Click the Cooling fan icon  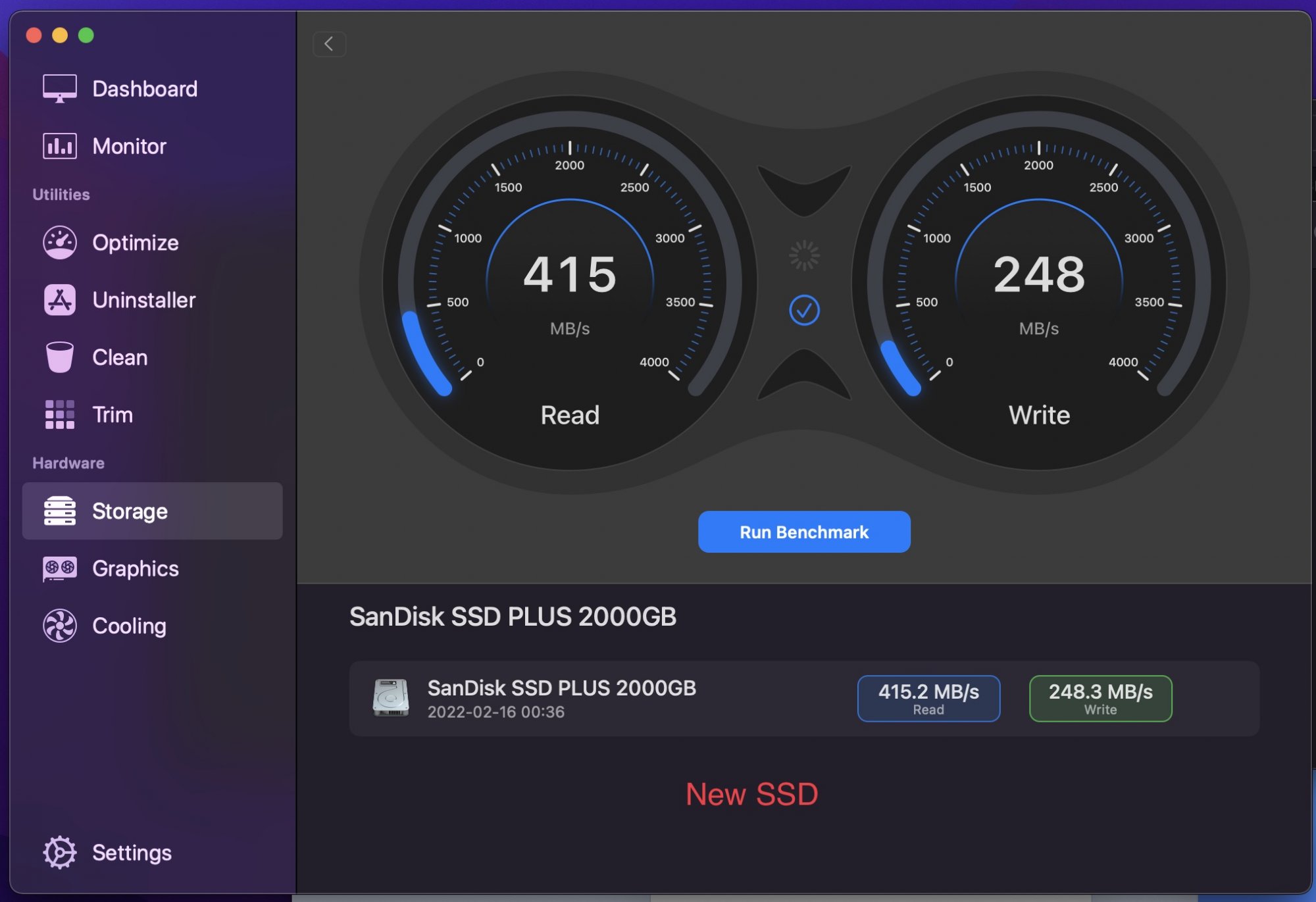59,626
